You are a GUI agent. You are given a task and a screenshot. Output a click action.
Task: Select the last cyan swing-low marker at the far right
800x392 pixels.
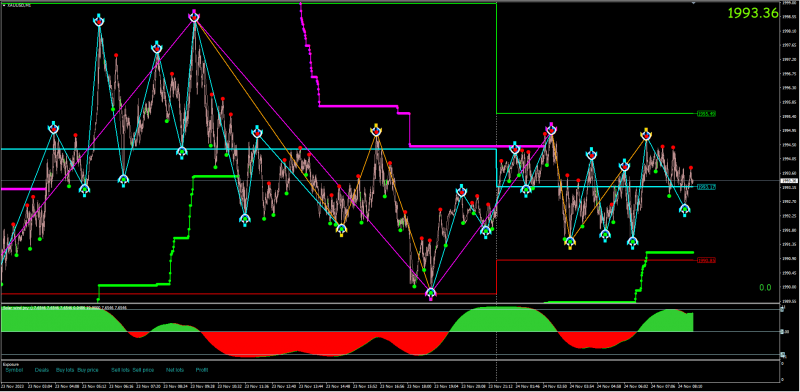click(x=685, y=210)
